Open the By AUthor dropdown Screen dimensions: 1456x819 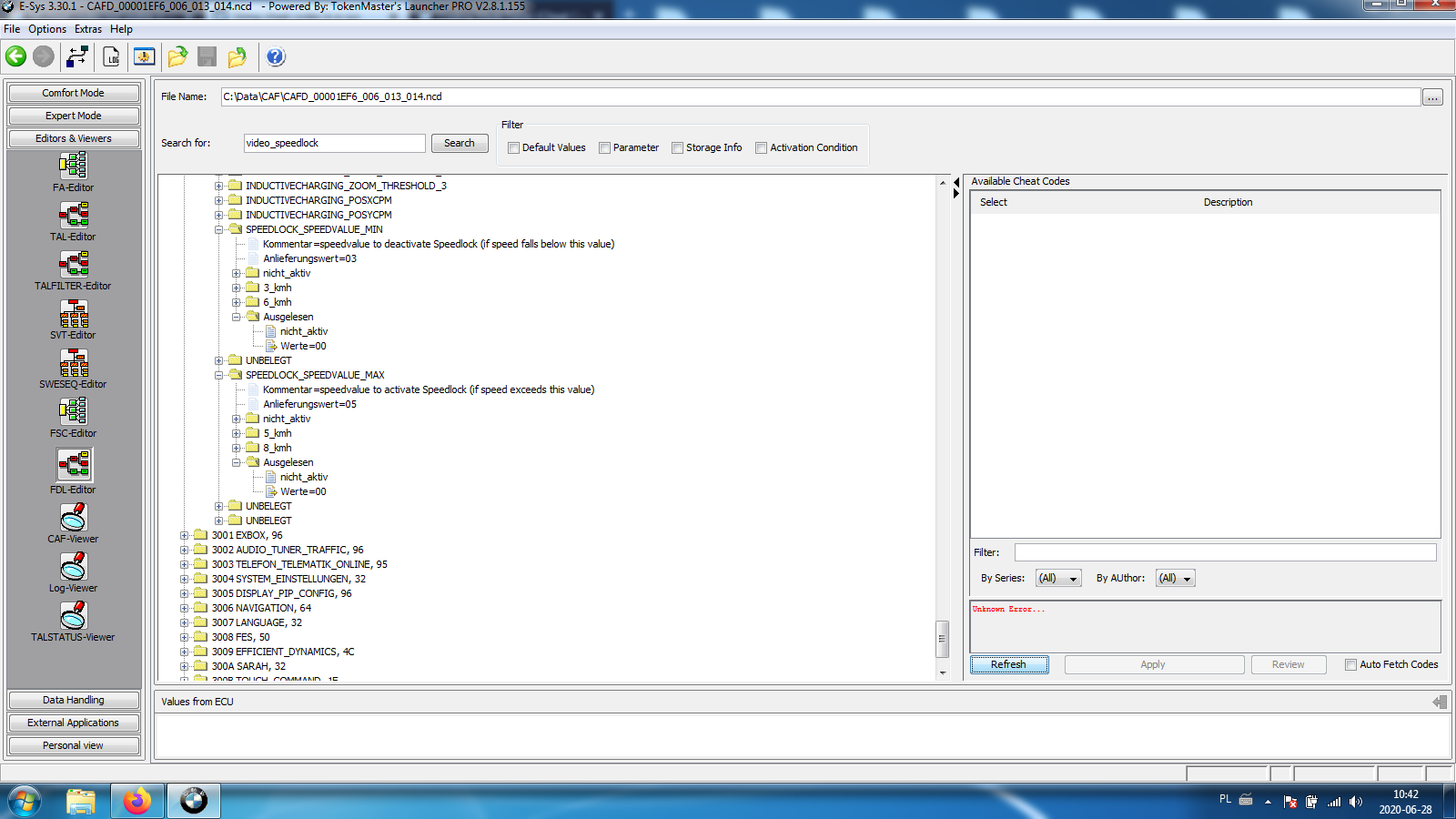1175,578
